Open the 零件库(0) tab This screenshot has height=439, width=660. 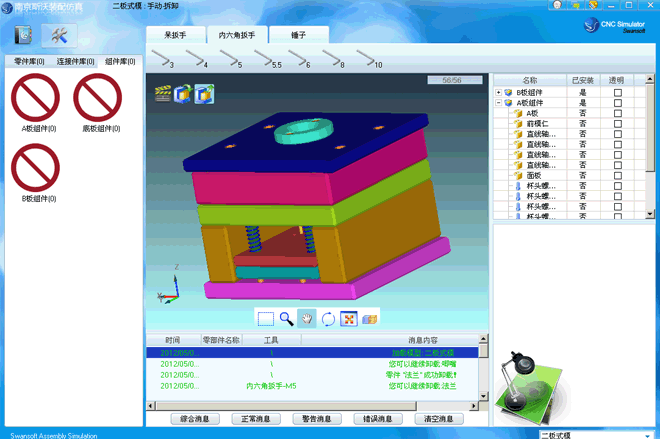[29, 62]
